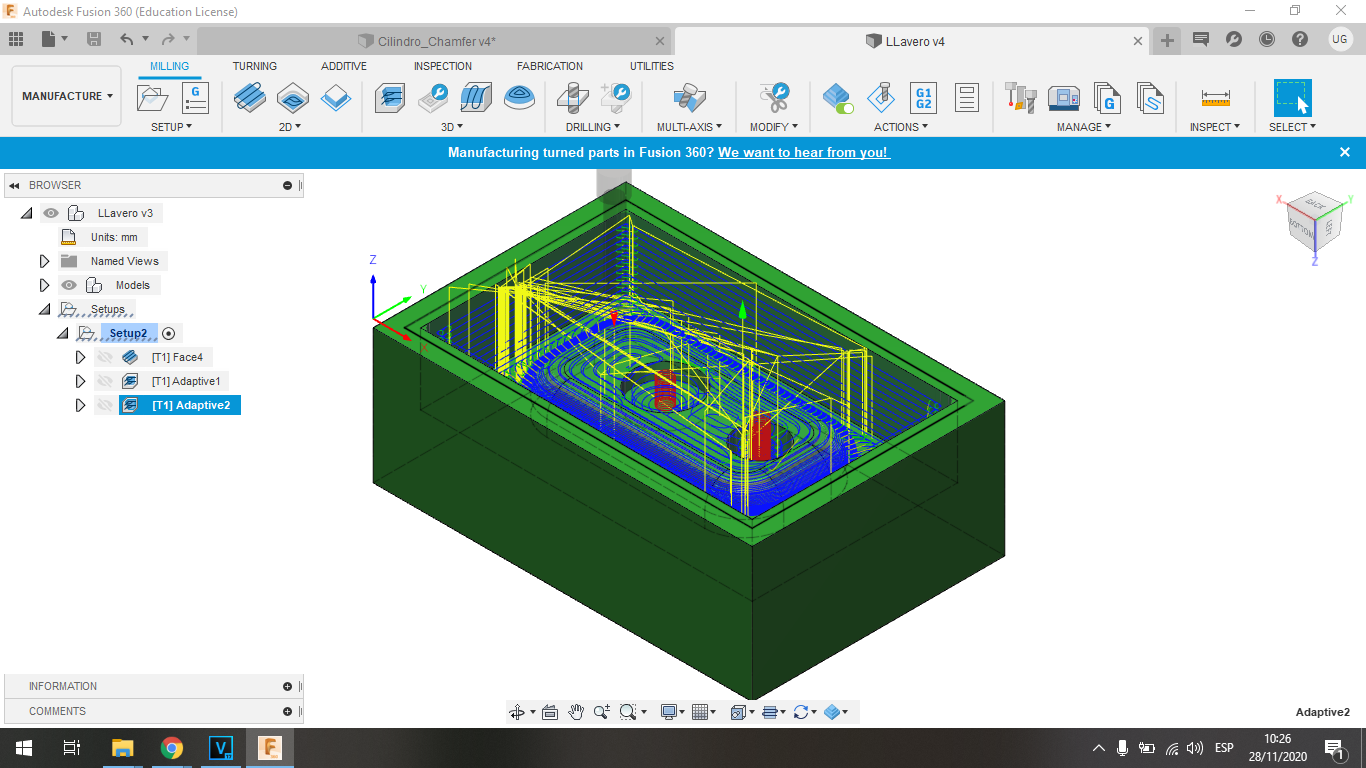This screenshot has height=768, width=1366.
Task: Toggle visibility of Models folder
Action: 69,285
